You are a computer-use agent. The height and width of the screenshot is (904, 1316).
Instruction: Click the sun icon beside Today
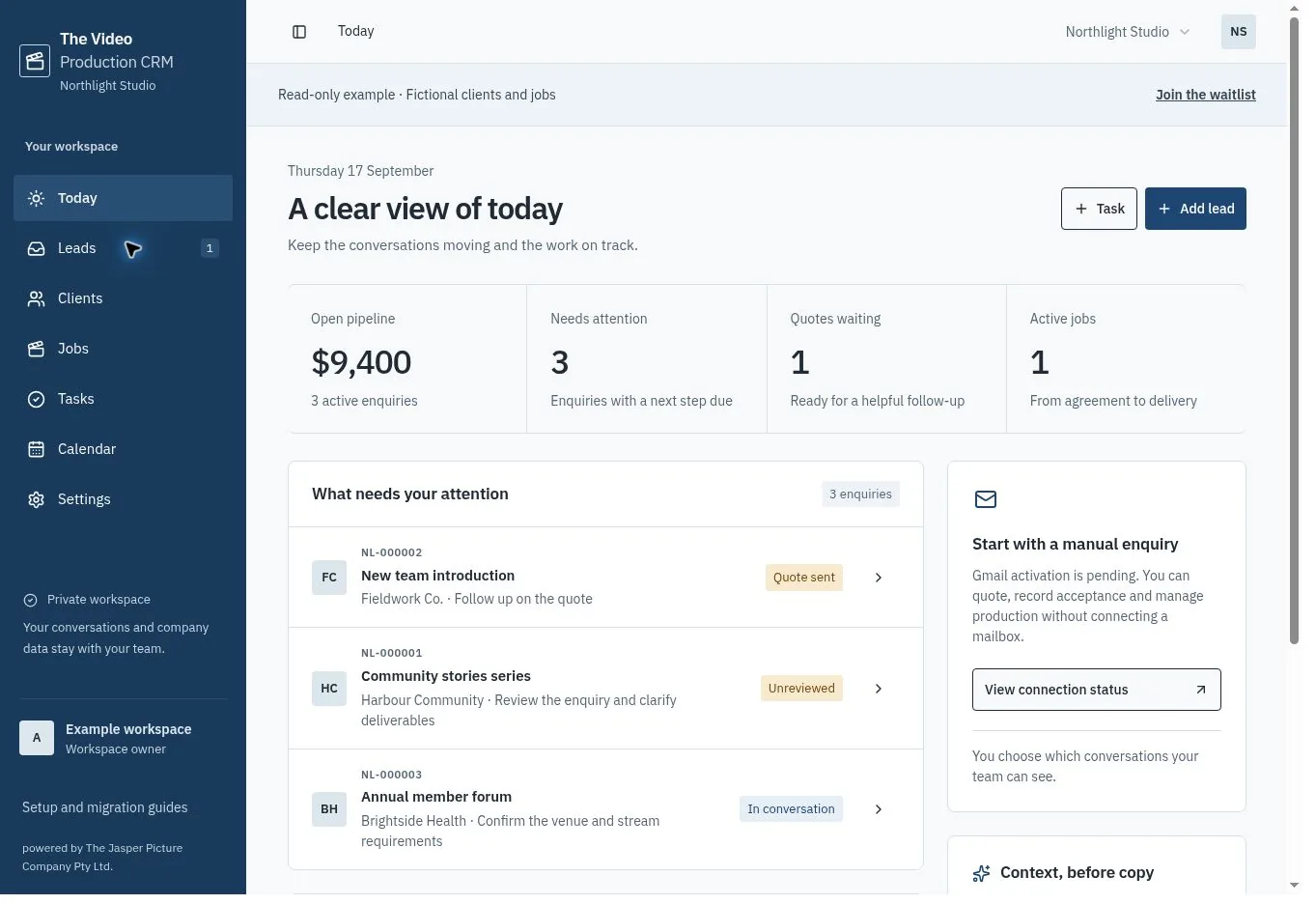click(x=37, y=198)
